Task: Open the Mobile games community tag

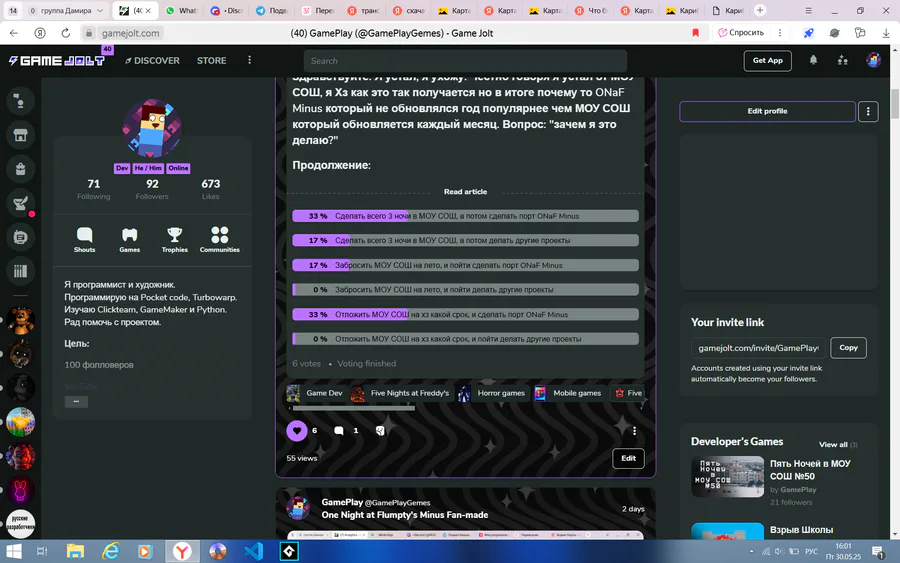Action: point(568,393)
